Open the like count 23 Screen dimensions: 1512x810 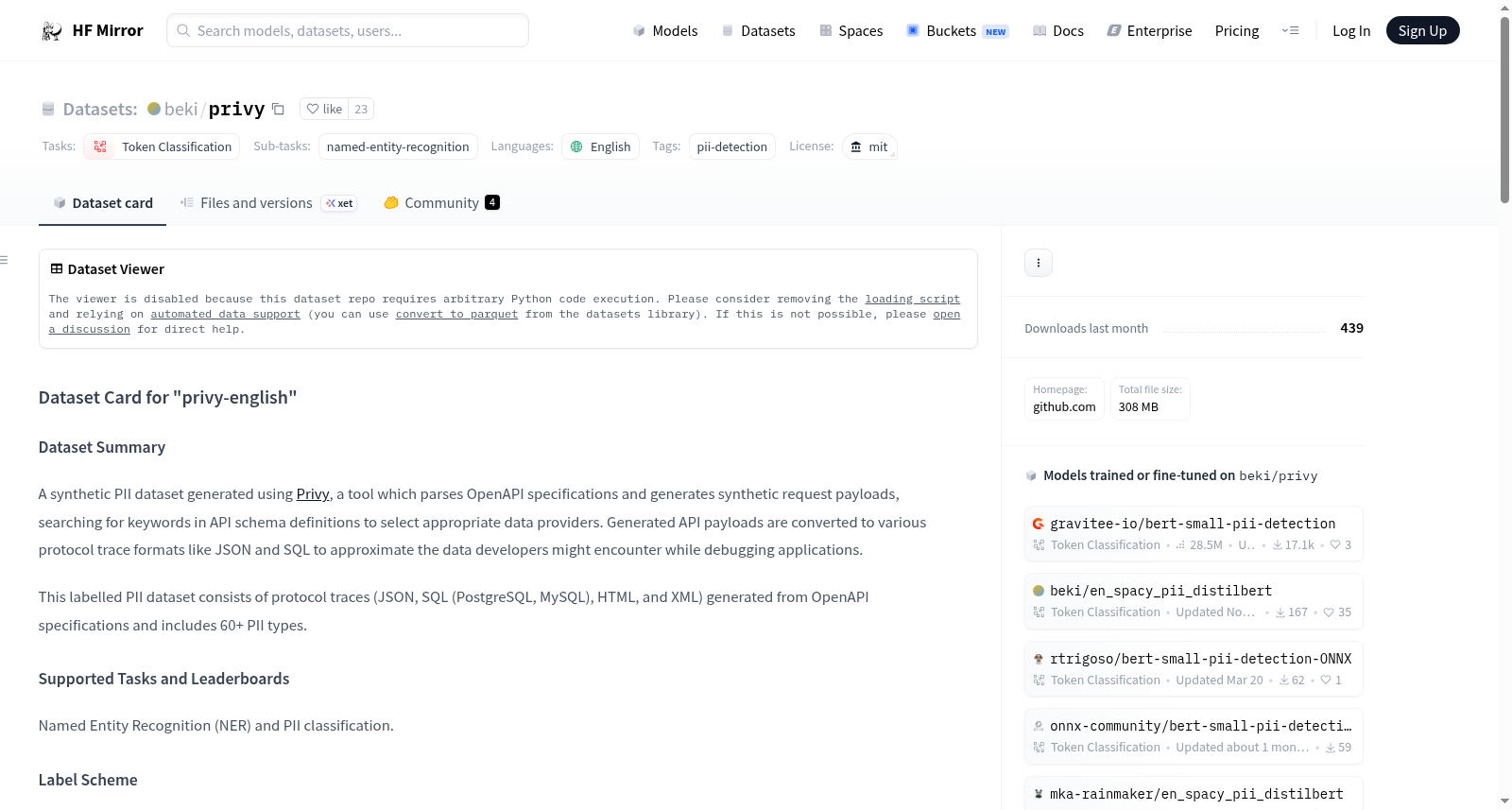(x=361, y=109)
